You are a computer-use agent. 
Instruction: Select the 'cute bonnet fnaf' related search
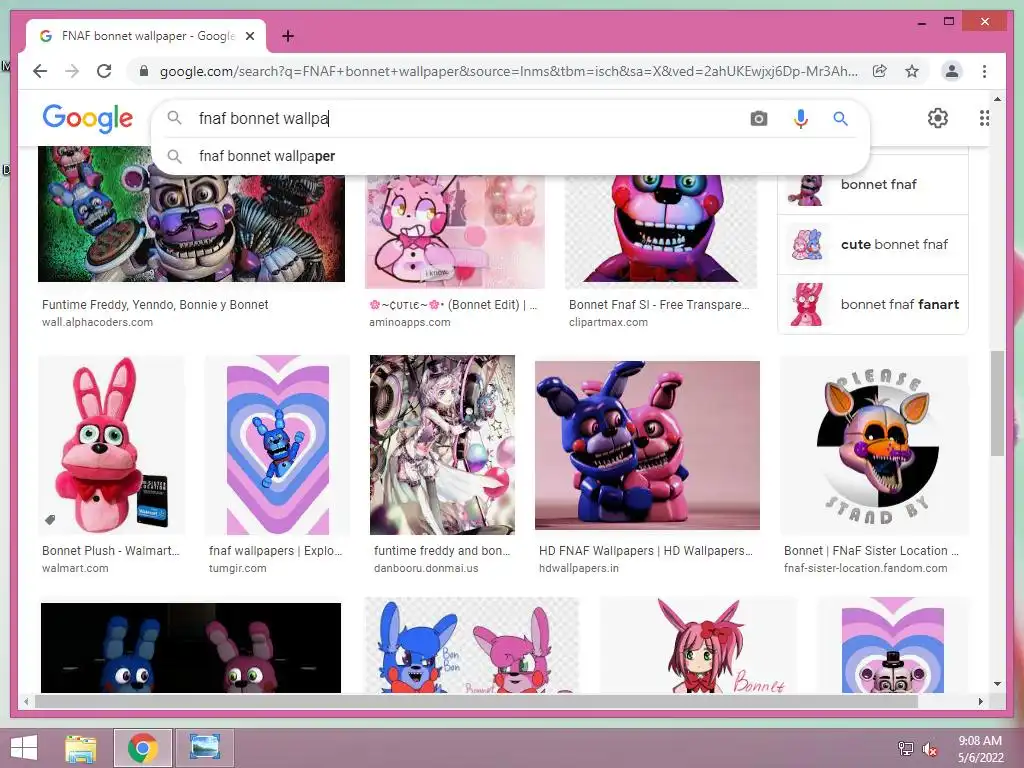point(872,244)
